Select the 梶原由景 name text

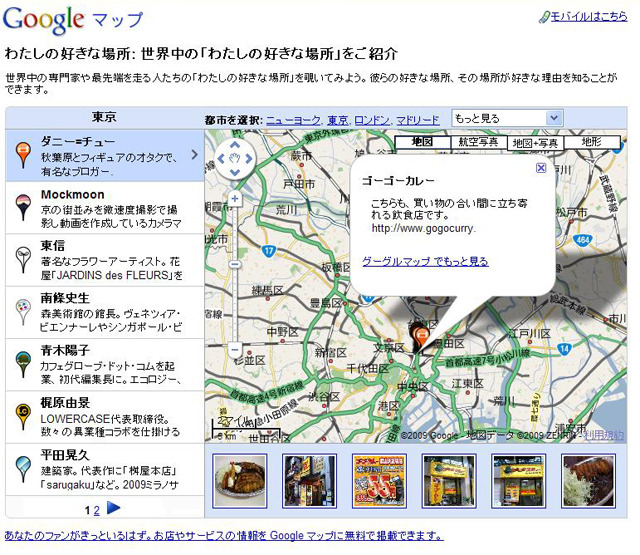tap(64, 403)
